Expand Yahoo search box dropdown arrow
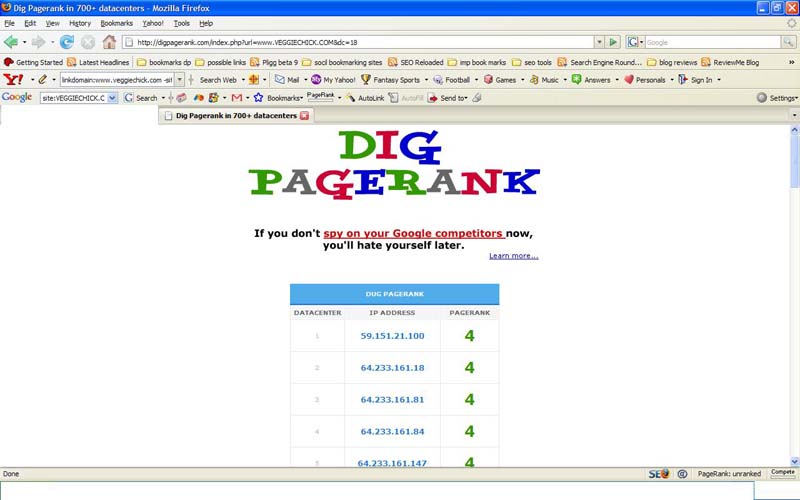This screenshot has width=800, height=500. (x=180, y=80)
